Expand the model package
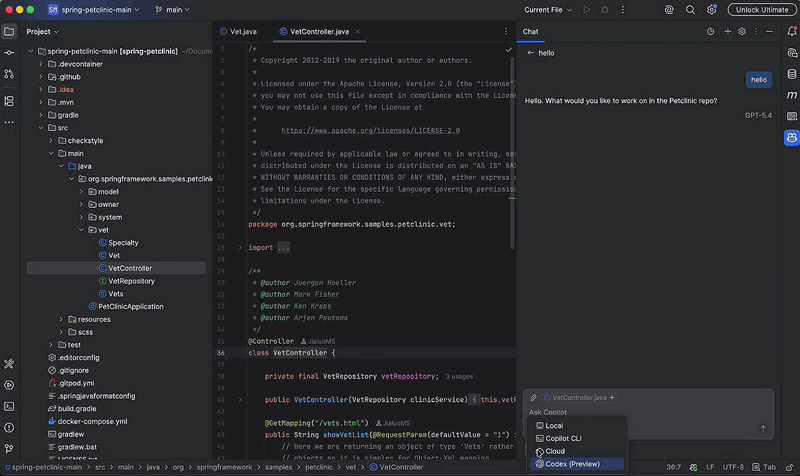The width and height of the screenshot is (800, 476). click(81, 192)
